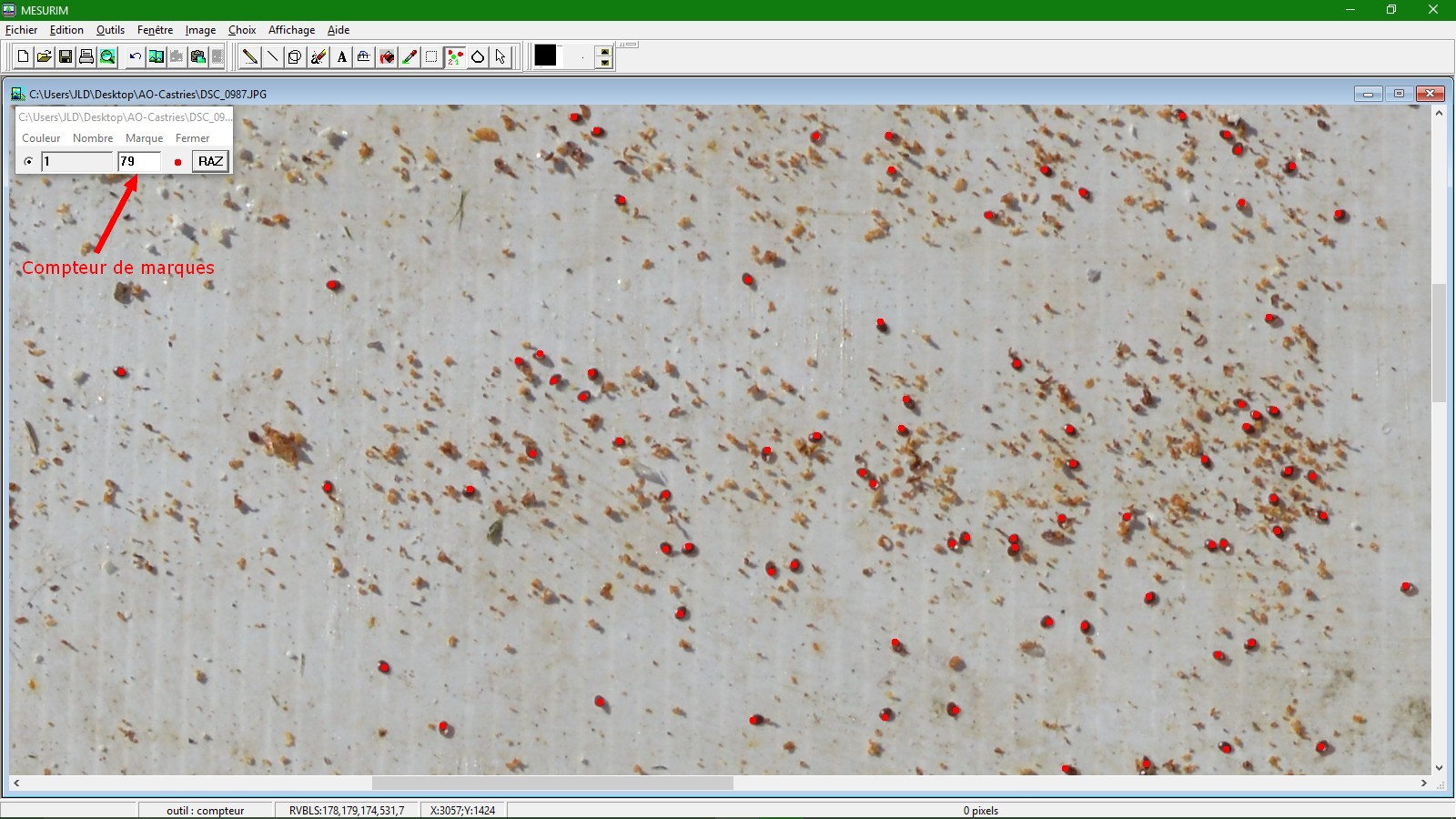Activate the counter marks tool icon

(x=455, y=57)
